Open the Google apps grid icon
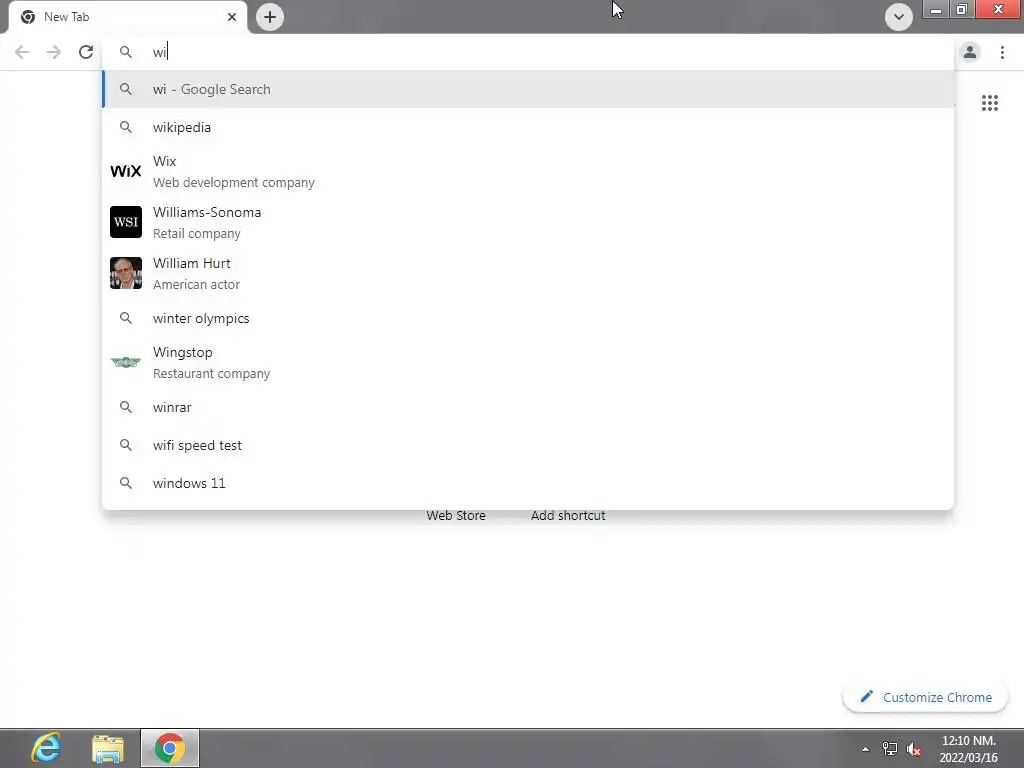The height and width of the screenshot is (768, 1024). coord(989,103)
